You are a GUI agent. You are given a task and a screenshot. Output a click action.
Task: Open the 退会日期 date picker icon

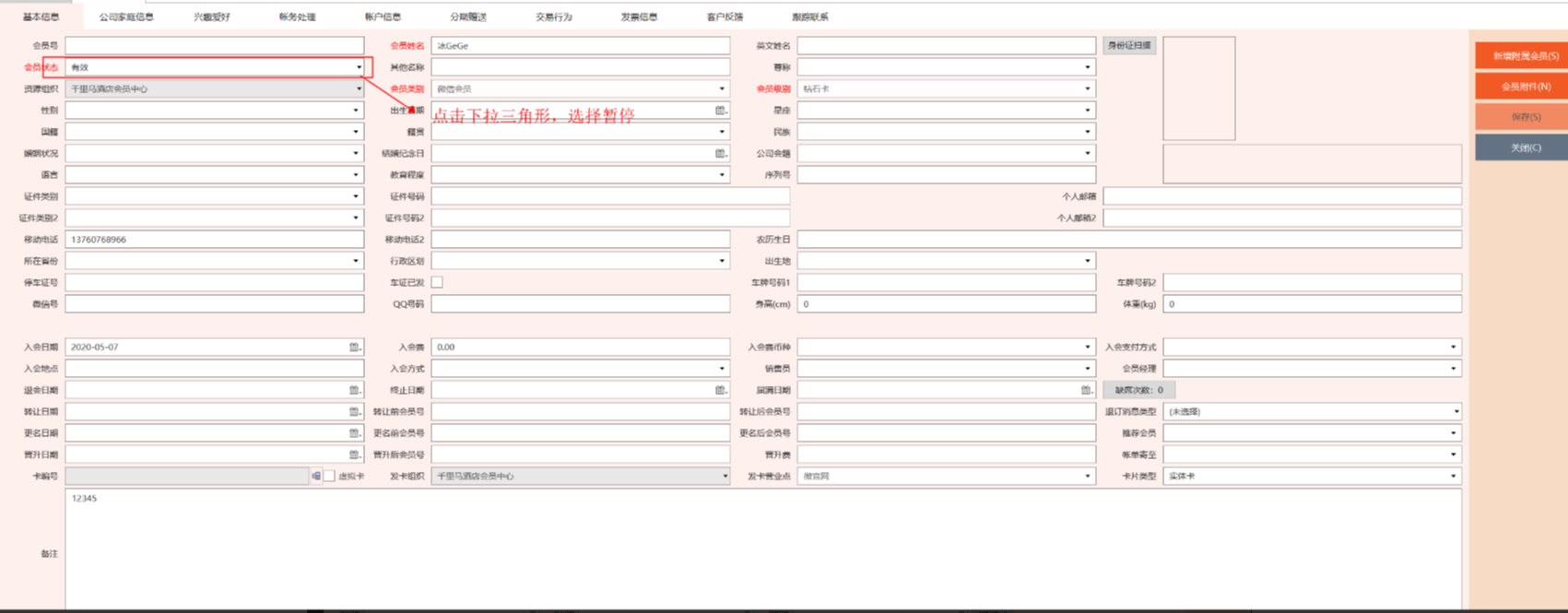pyautogui.click(x=354, y=390)
